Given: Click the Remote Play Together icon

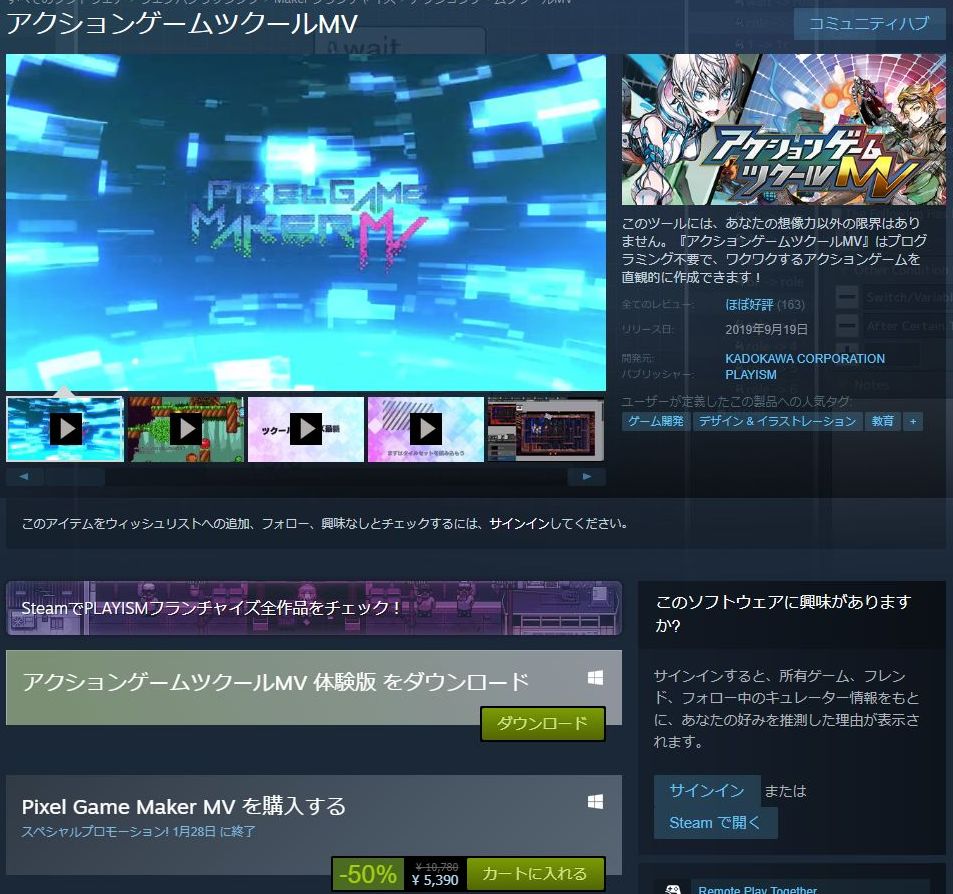Looking at the screenshot, I should click(x=673, y=889).
